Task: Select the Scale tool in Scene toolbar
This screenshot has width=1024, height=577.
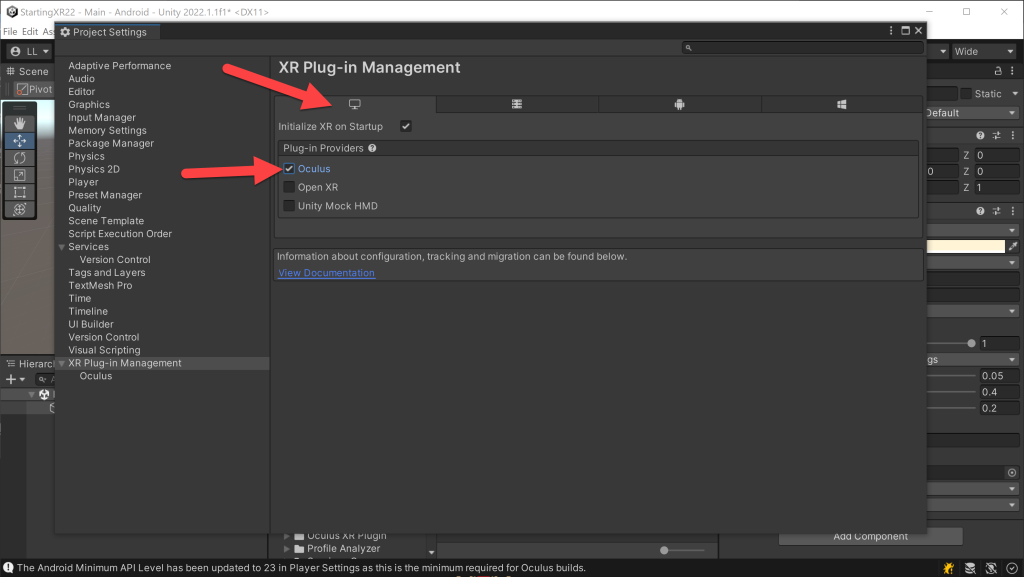Action: coord(20,175)
